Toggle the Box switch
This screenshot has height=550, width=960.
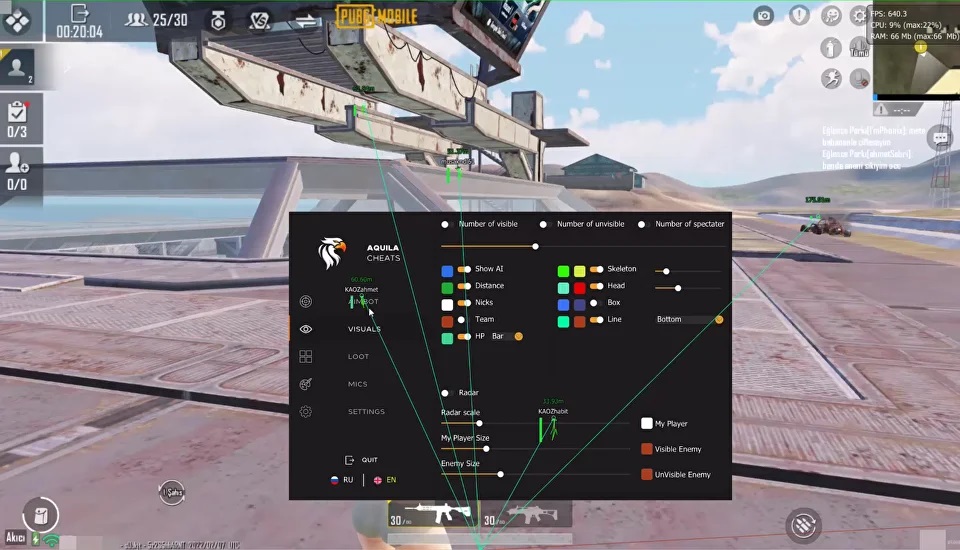click(x=596, y=303)
